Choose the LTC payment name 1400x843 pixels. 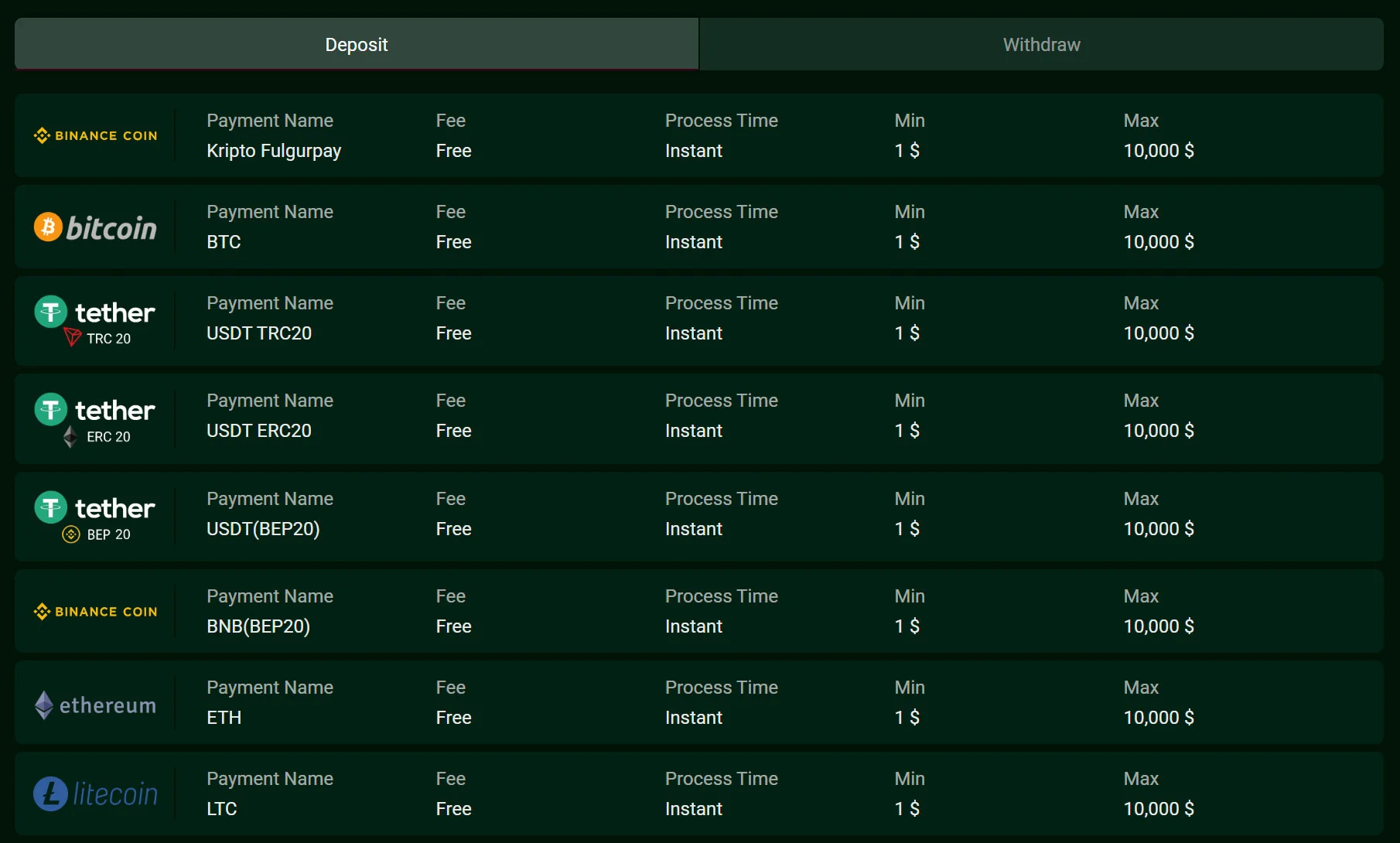click(222, 809)
